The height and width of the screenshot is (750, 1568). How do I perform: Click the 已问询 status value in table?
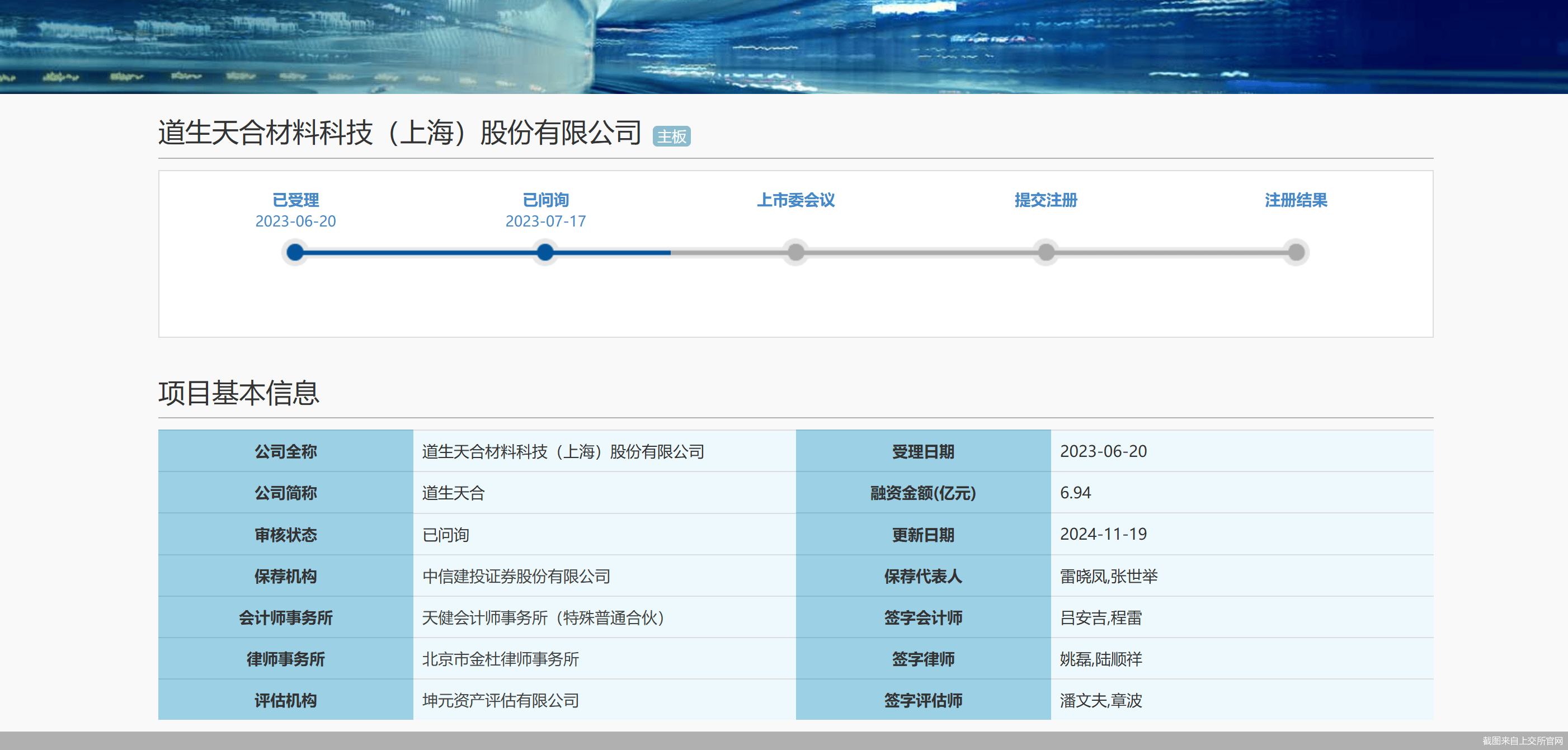446,535
